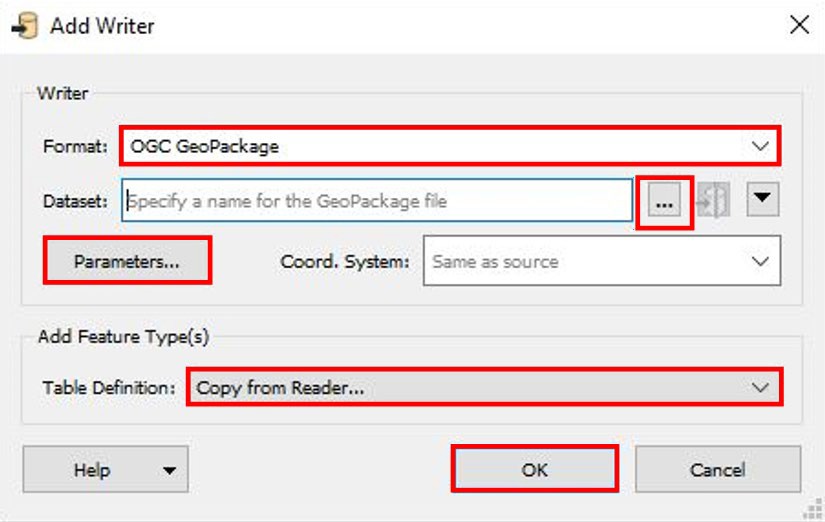The width and height of the screenshot is (825, 522).
Task: Browse for dataset using the ellipsis button
Action: click(x=664, y=200)
